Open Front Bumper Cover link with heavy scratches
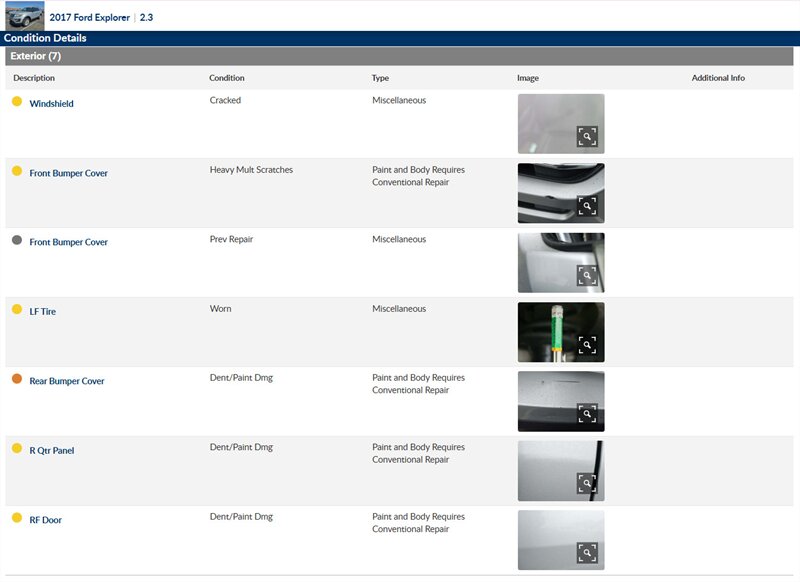The width and height of the screenshot is (800, 582). [x=68, y=173]
